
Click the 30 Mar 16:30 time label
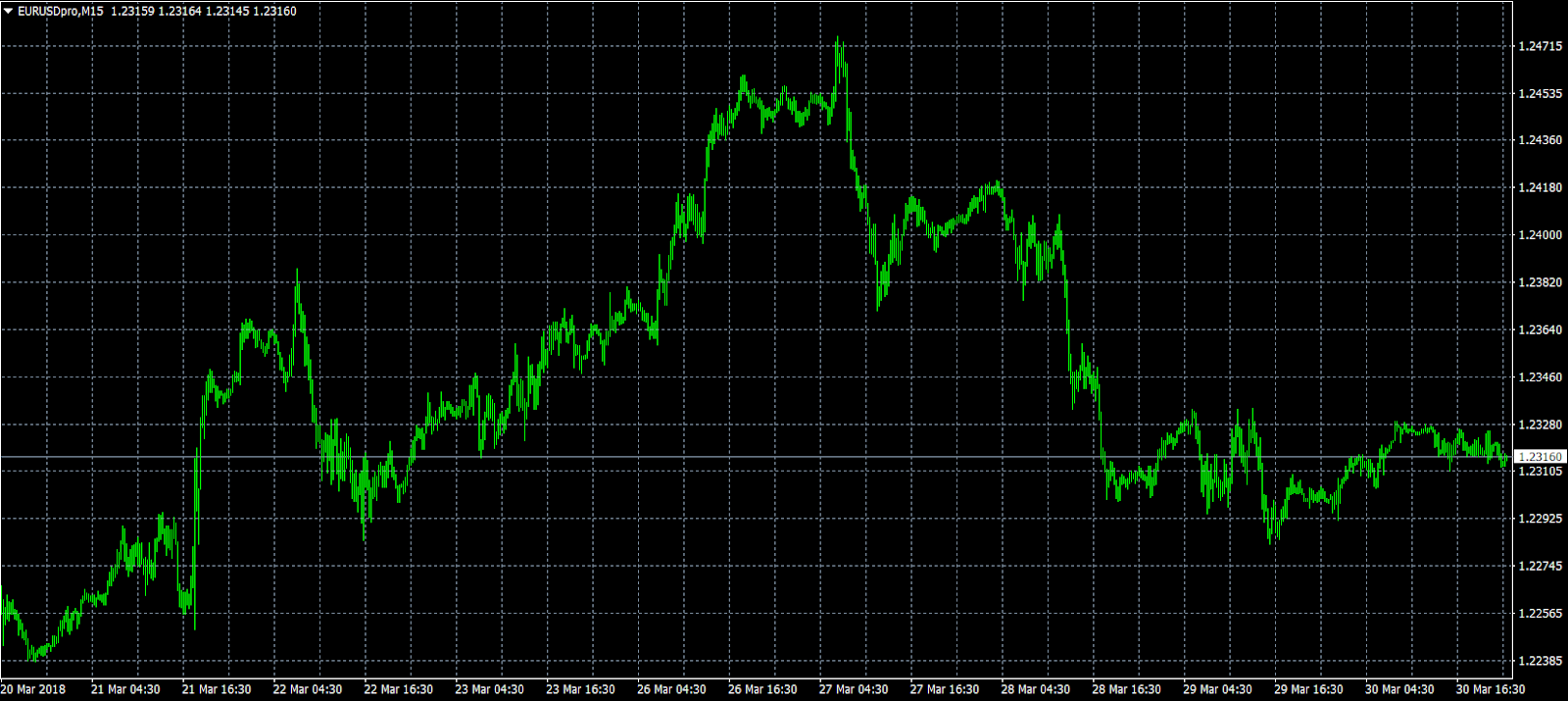(x=1491, y=689)
